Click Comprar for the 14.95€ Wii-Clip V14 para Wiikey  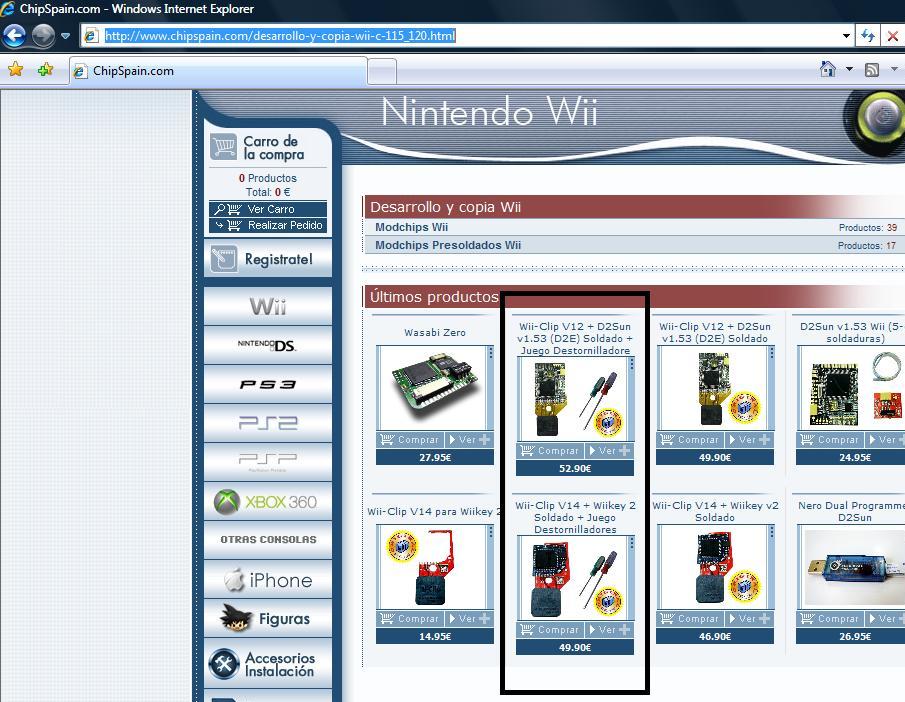pyautogui.click(x=411, y=618)
